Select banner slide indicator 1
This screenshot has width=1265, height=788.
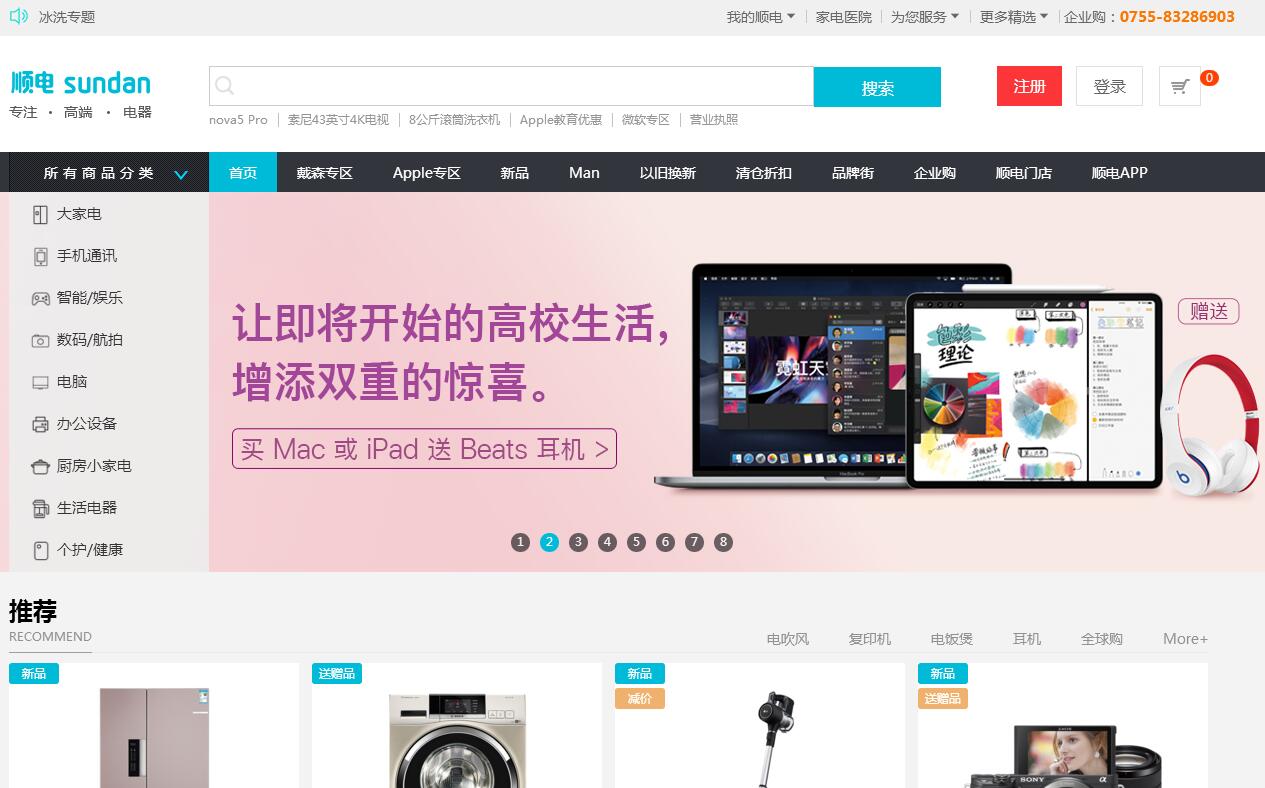coord(520,542)
